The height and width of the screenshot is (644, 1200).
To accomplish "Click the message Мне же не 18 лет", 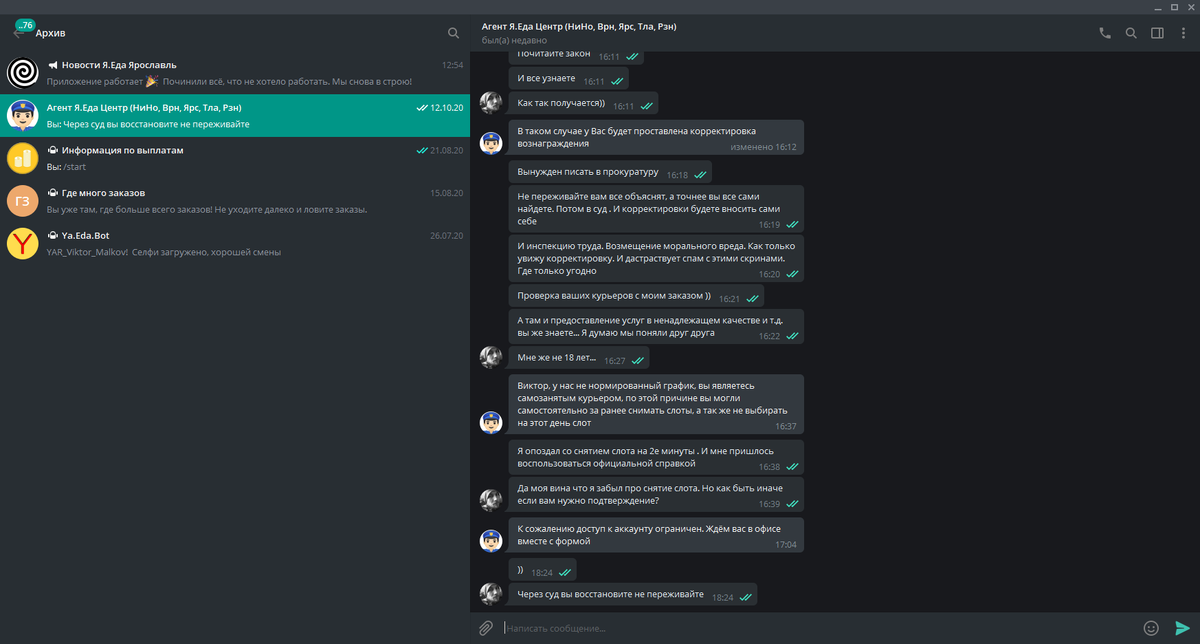I will pos(578,357).
